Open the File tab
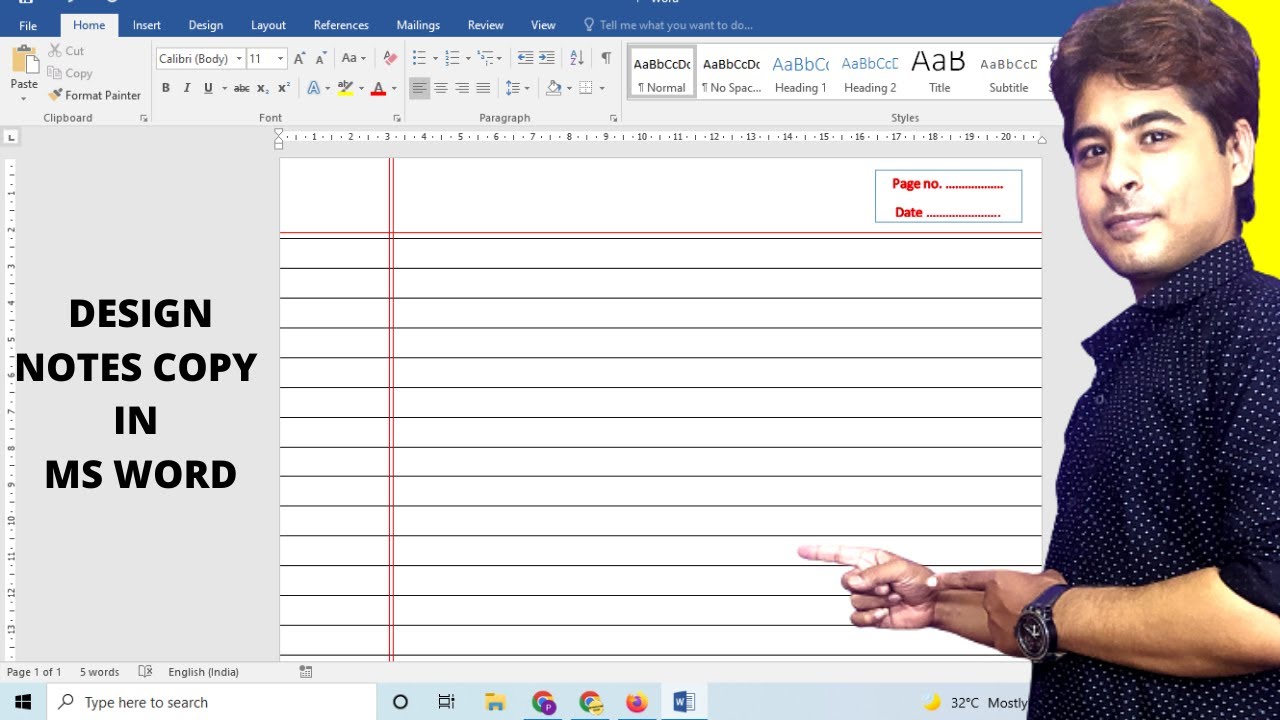 [x=28, y=25]
